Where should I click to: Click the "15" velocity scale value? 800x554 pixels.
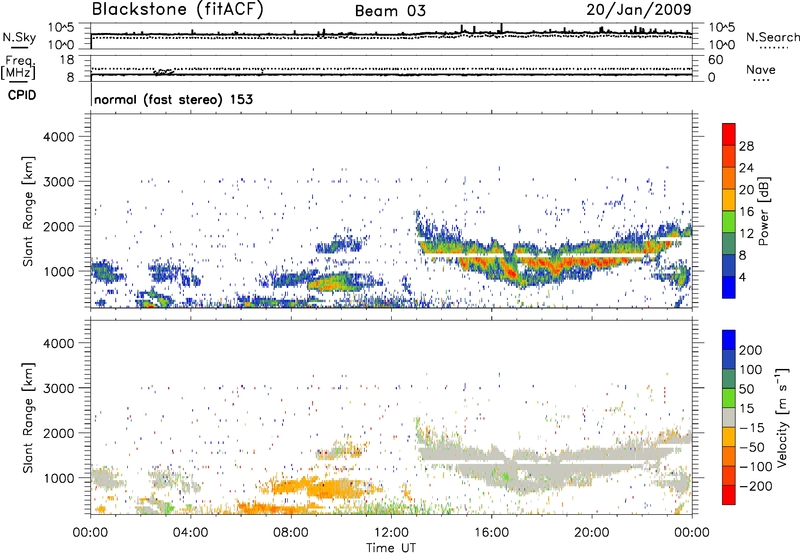[x=746, y=408]
